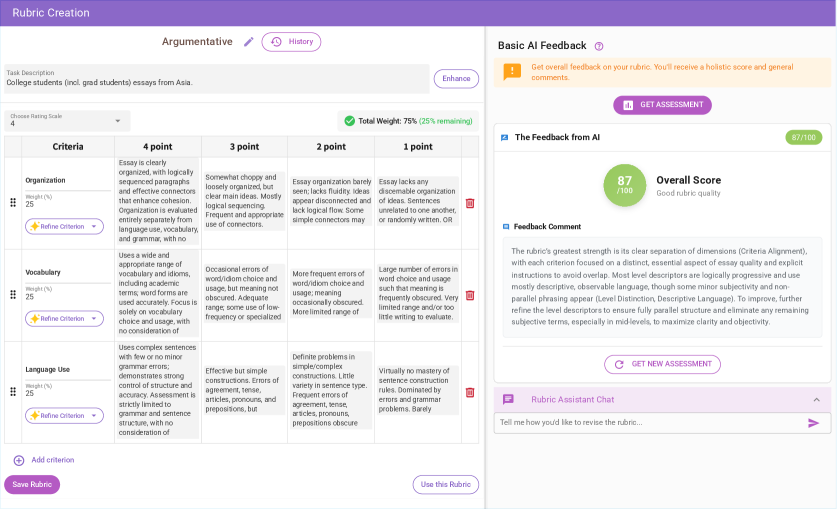Screen dimensions: 837x509
Task: Save the rubric
Action: [x=32, y=485]
